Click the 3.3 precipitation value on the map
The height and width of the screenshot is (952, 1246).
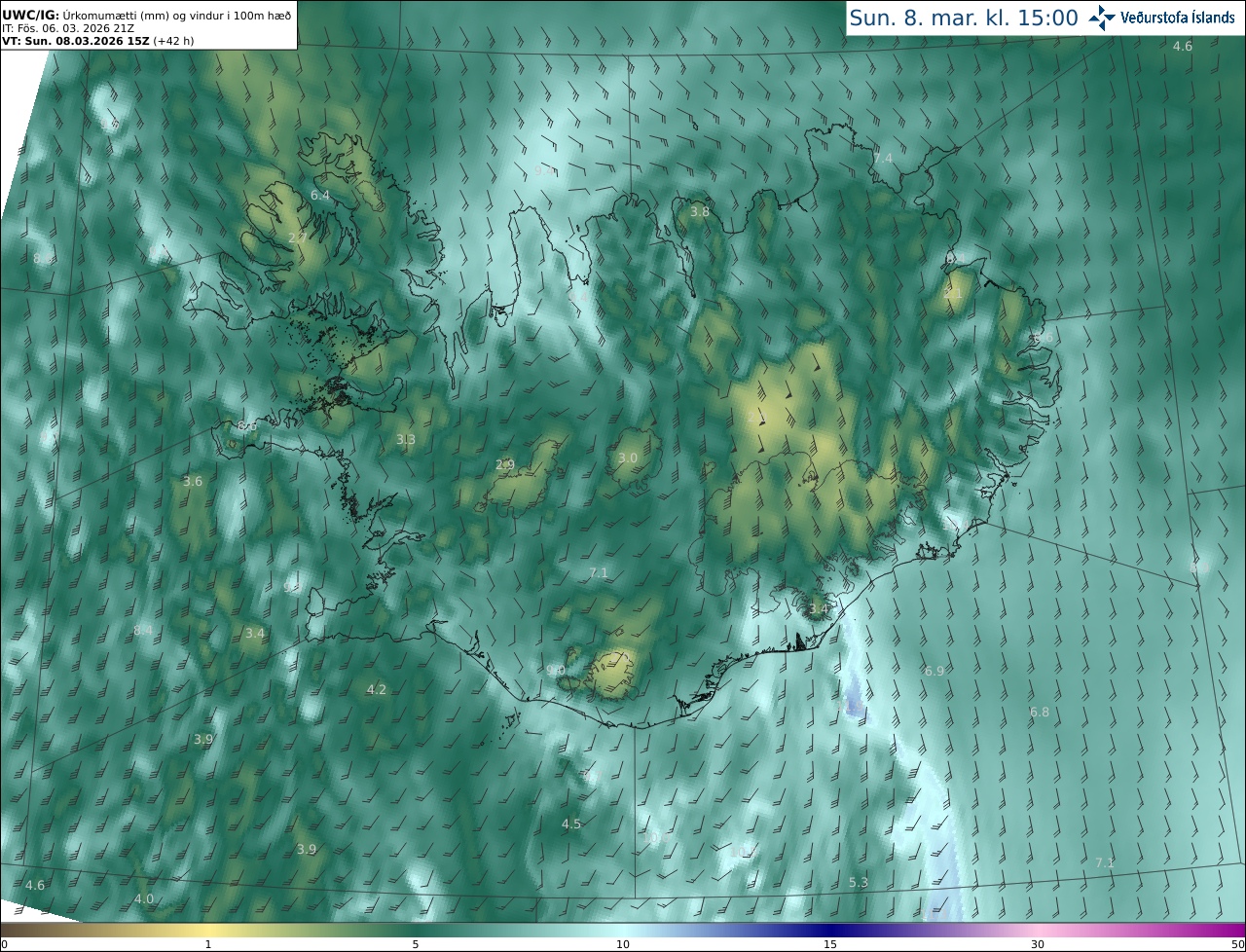point(406,440)
